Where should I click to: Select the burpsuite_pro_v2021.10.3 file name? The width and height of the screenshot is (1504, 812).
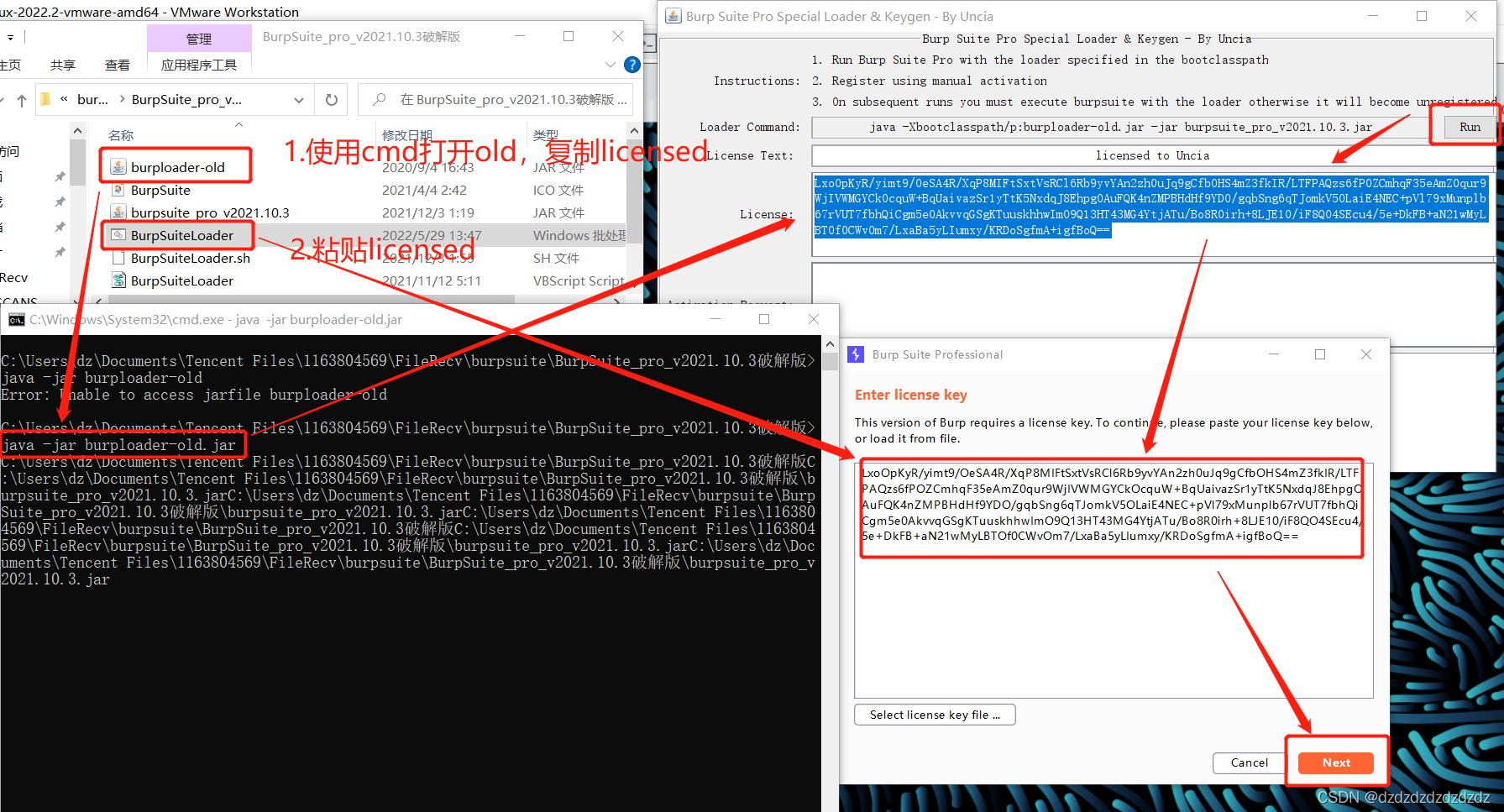210,212
